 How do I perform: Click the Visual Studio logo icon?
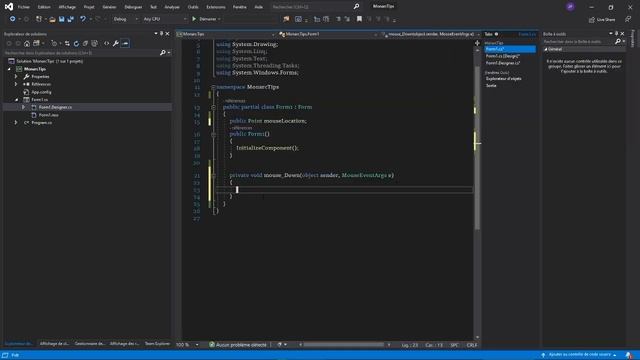pos(9,7)
